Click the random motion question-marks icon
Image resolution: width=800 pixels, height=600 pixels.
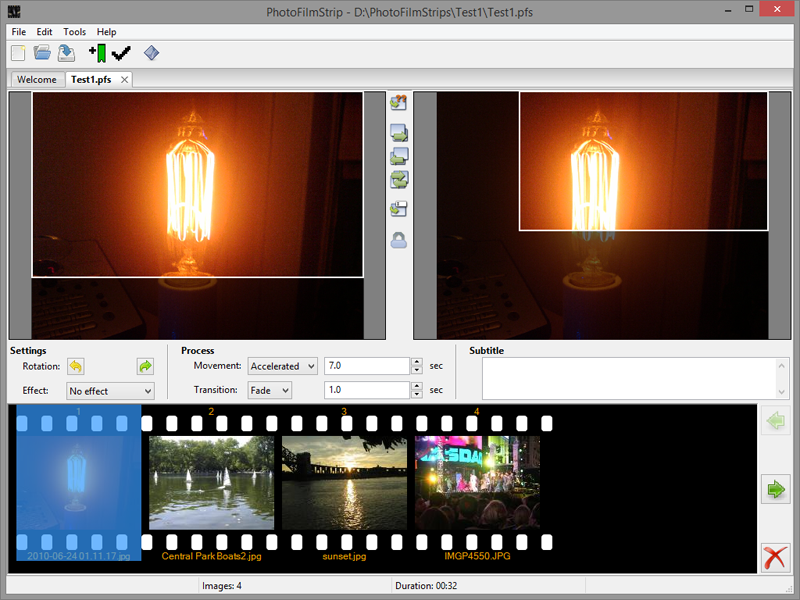[399, 102]
